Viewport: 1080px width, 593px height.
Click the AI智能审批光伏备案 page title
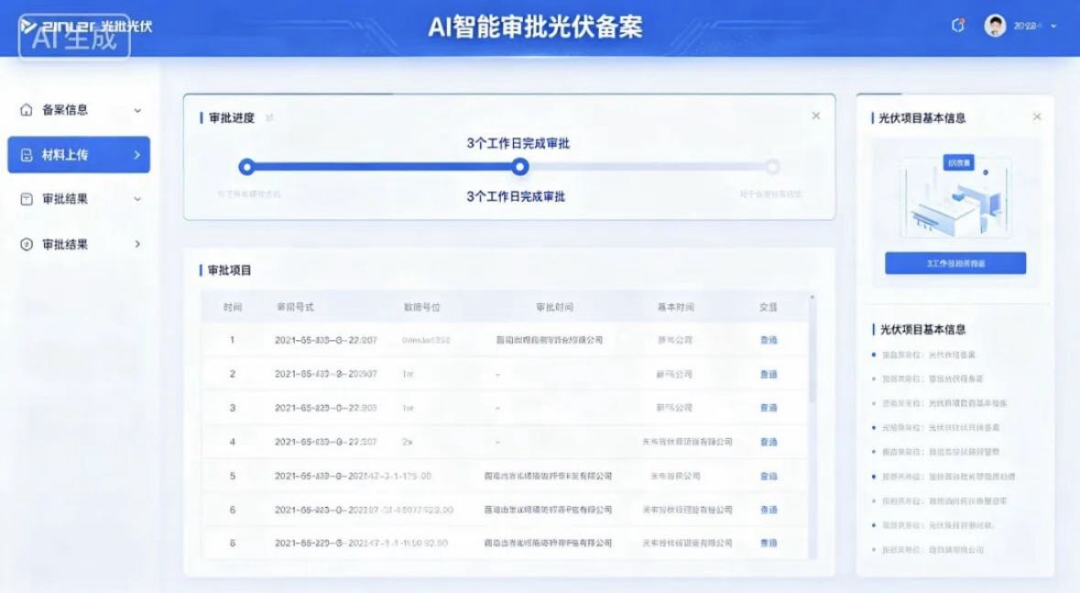pos(535,27)
